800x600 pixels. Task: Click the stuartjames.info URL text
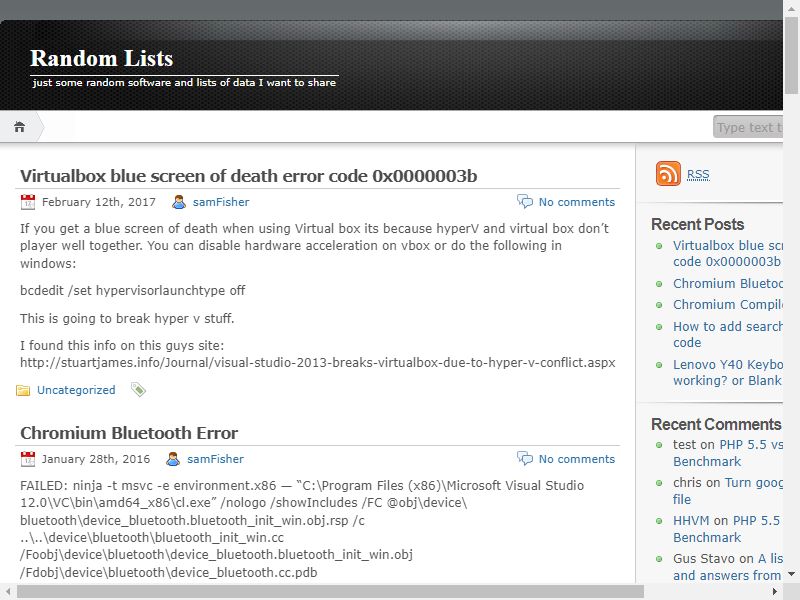click(x=317, y=363)
